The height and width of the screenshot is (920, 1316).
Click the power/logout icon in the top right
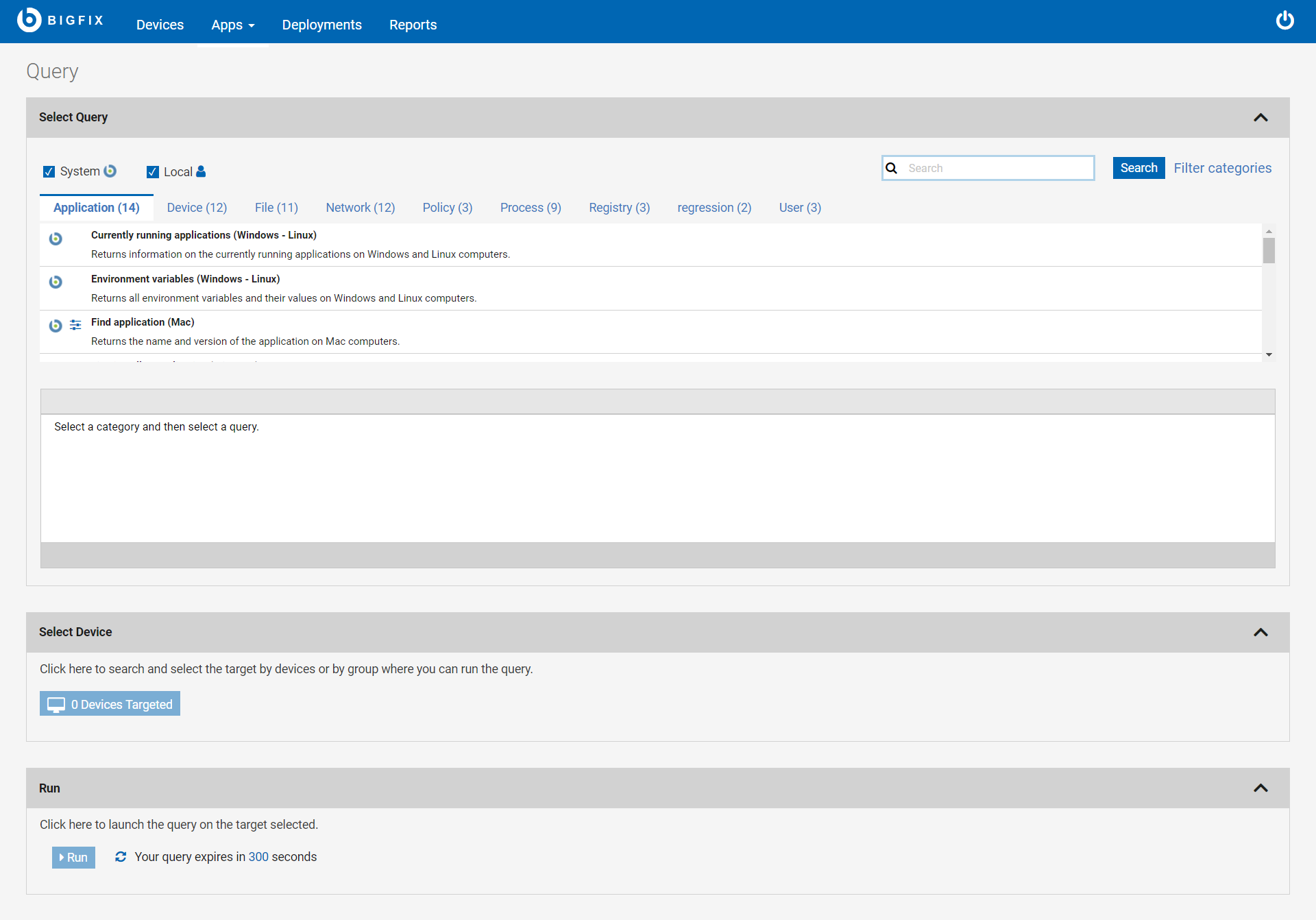point(1285,20)
